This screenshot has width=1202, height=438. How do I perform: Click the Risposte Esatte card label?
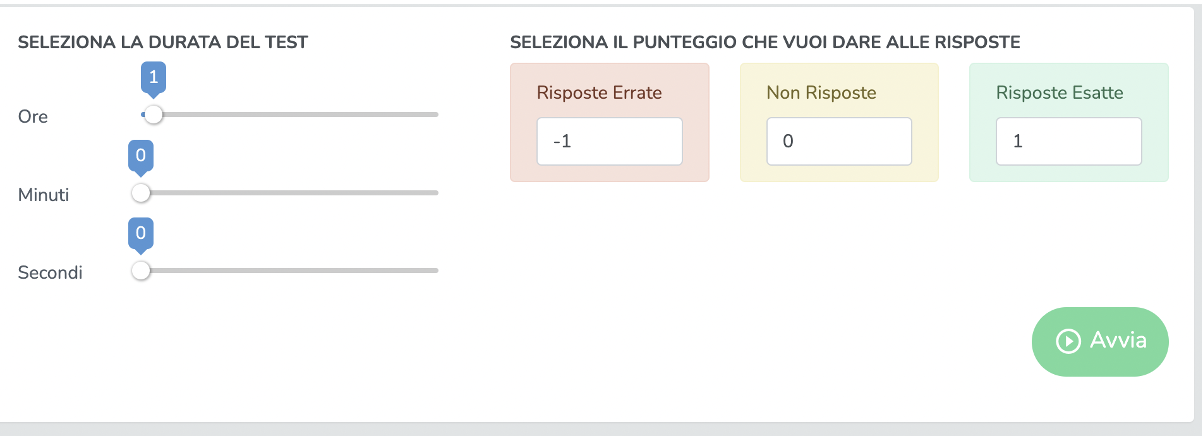pyautogui.click(x=1059, y=93)
